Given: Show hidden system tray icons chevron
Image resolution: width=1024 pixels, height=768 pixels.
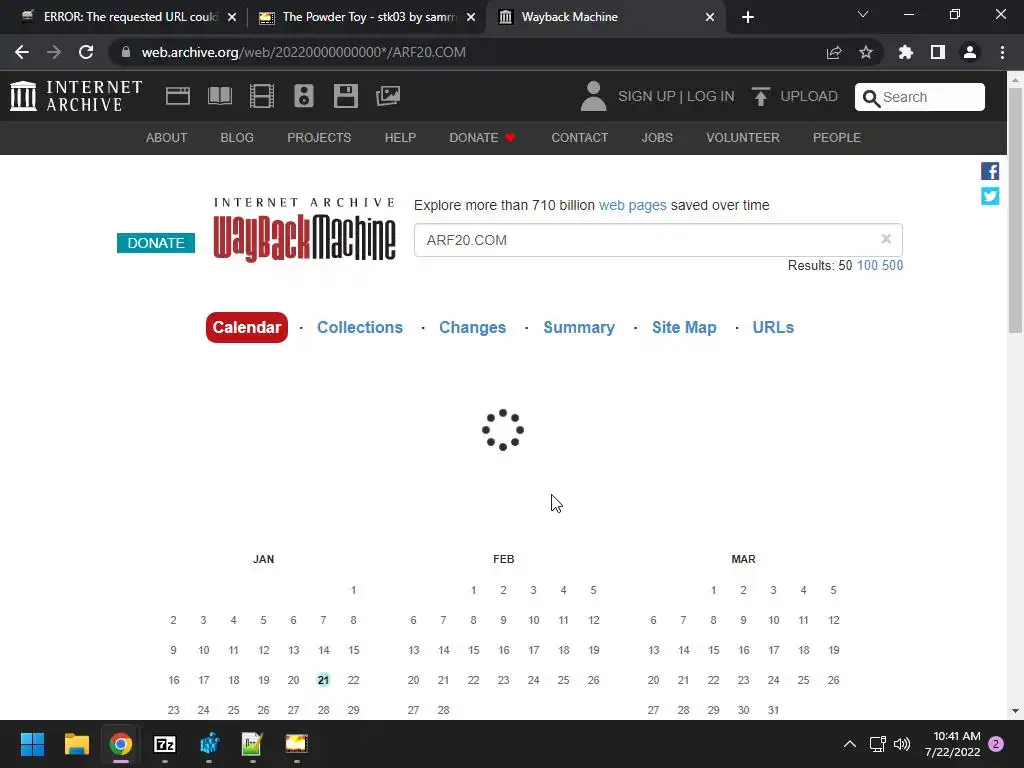Looking at the screenshot, I should click(850, 744).
